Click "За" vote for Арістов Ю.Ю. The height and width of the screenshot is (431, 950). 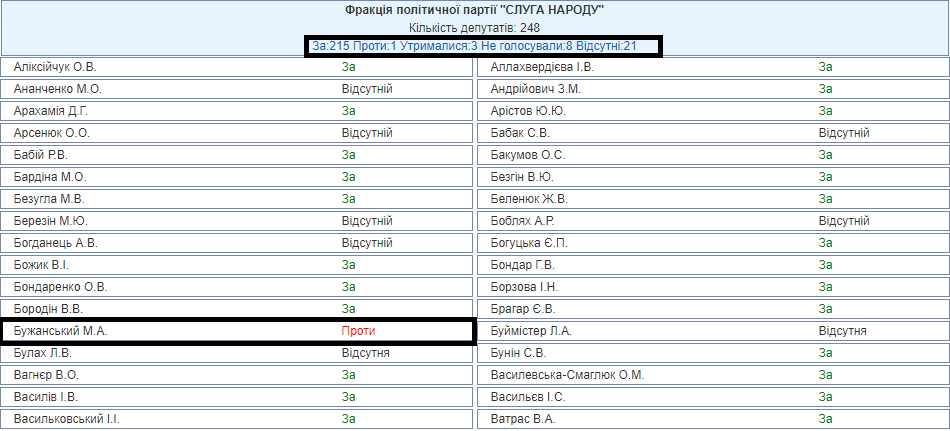pyautogui.click(x=825, y=111)
